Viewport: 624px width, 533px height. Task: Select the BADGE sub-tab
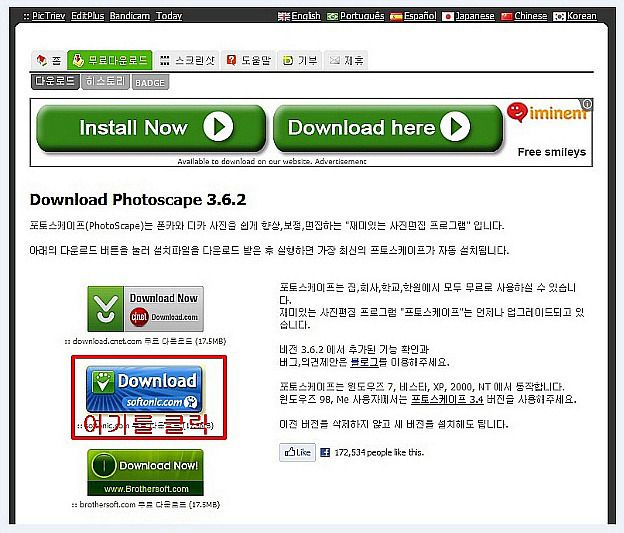(150, 82)
